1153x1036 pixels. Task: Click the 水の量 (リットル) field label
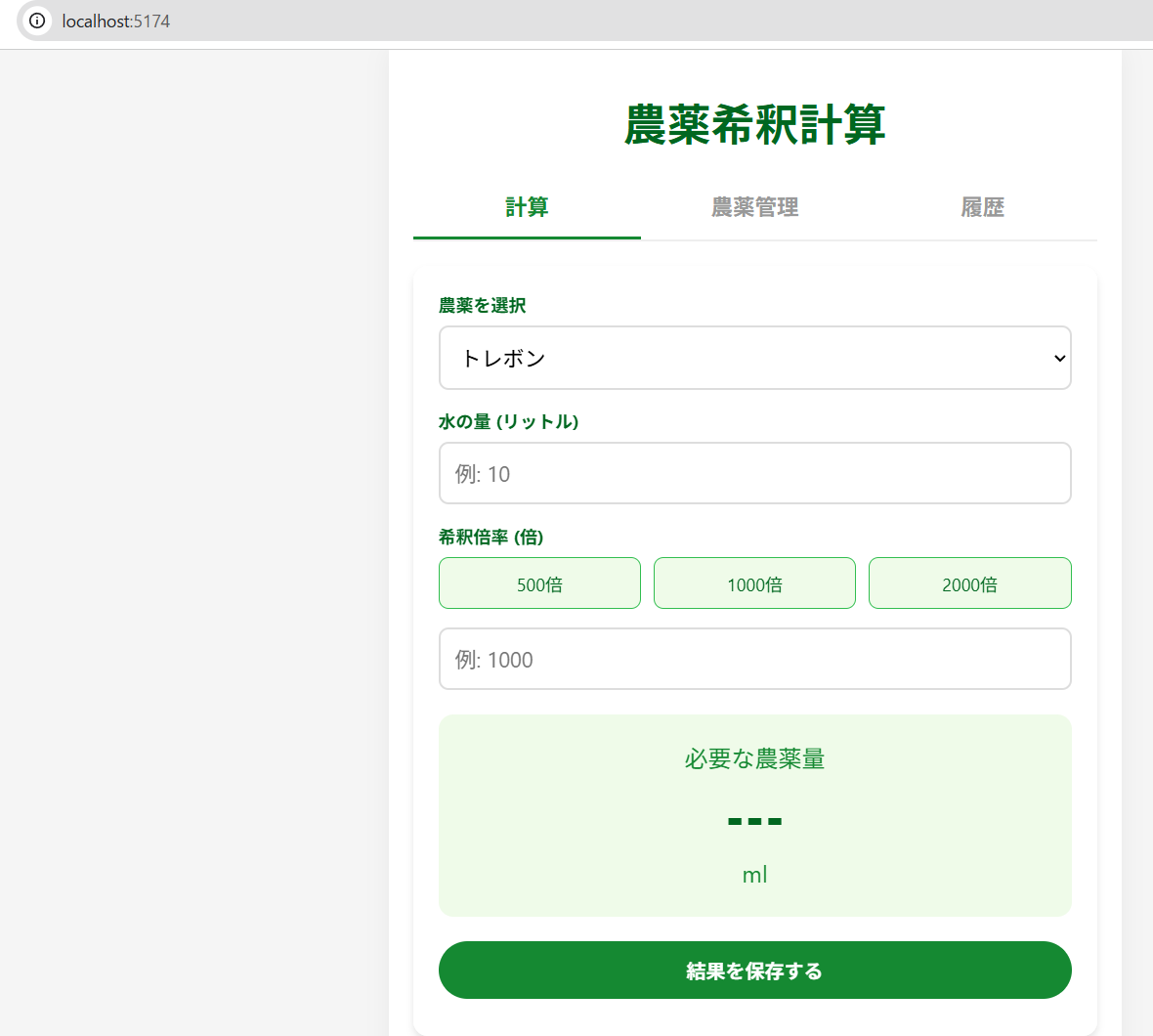coord(509,421)
